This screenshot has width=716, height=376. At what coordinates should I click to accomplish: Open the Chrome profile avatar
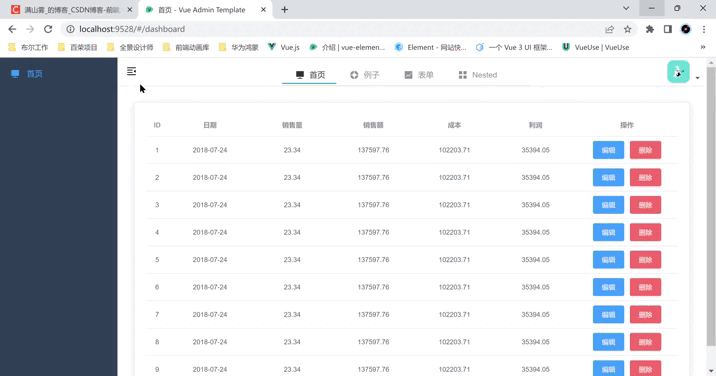pos(686,29)
